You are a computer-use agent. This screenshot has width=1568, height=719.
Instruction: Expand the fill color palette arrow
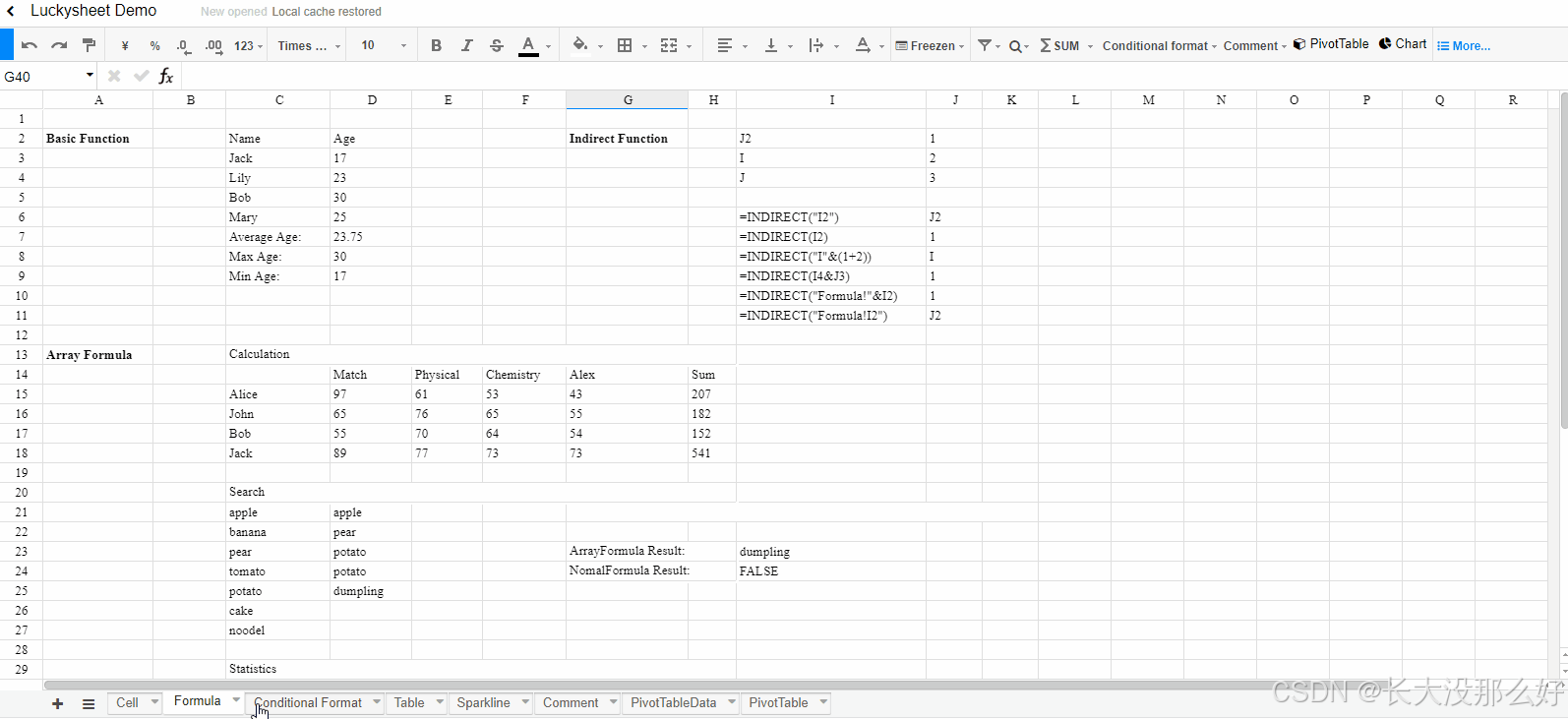[600, 46]
